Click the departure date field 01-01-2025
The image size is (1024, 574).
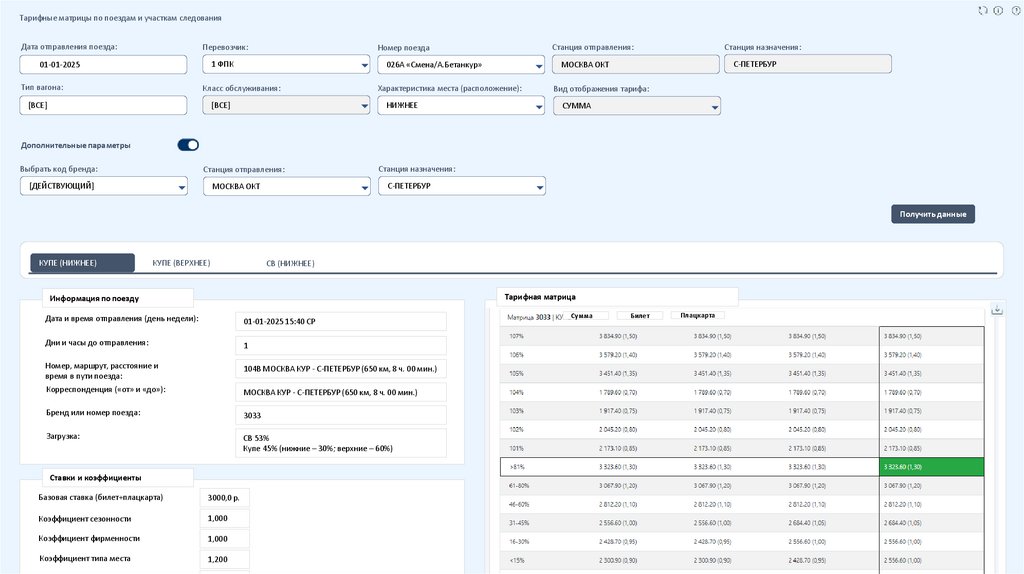[x=103, y=64]
